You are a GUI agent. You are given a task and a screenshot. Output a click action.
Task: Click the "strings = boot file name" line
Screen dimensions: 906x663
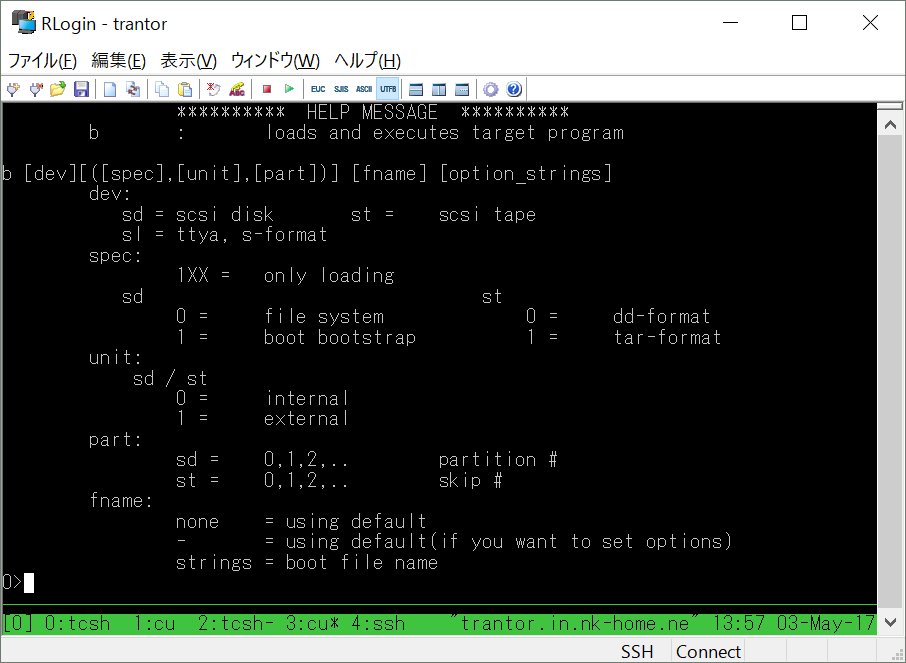tap(307, 562)
